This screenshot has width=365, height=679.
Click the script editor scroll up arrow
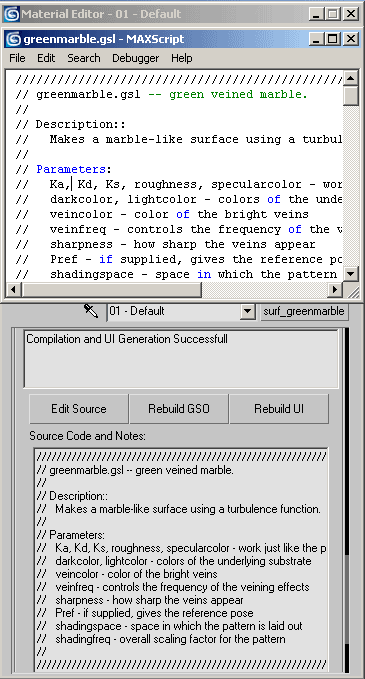351,78
